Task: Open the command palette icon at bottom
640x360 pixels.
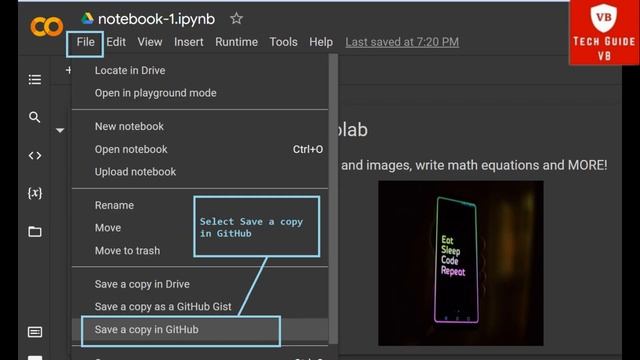Action: (x=35, y=332)
